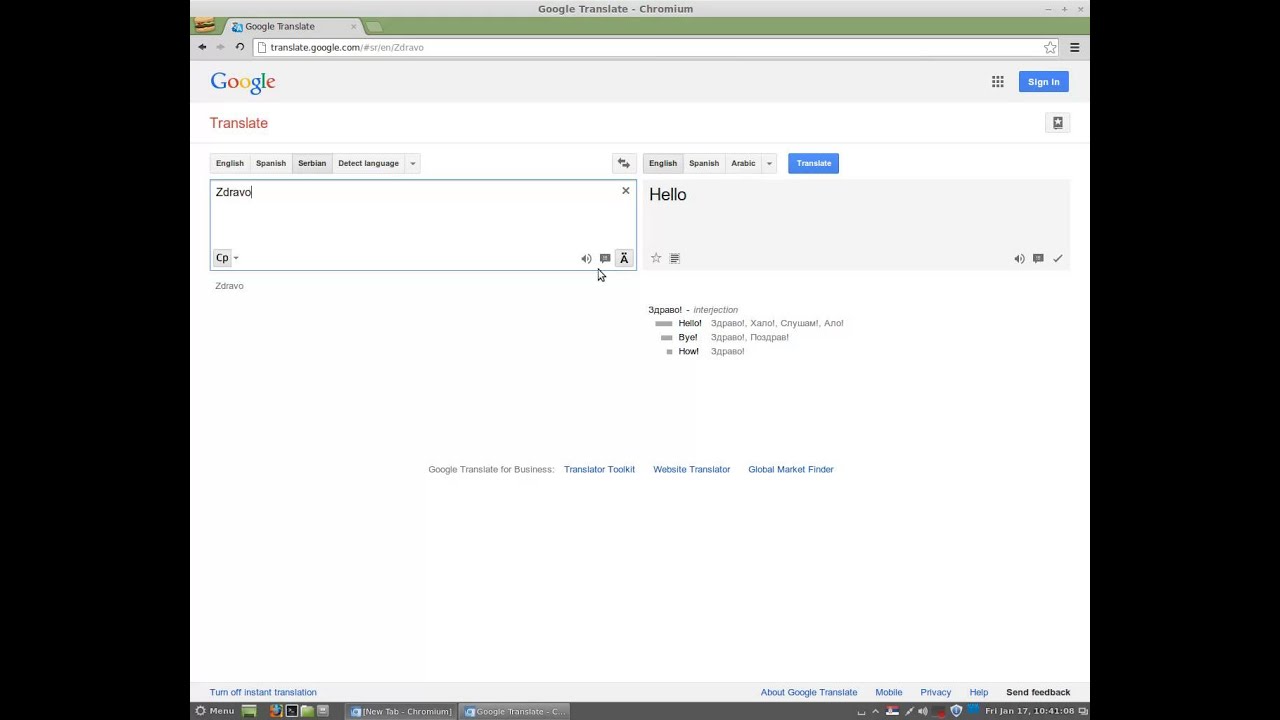The height and width of the screenshot is (720, 1280).
Task: Open a new browser tab
Action: 373,26
